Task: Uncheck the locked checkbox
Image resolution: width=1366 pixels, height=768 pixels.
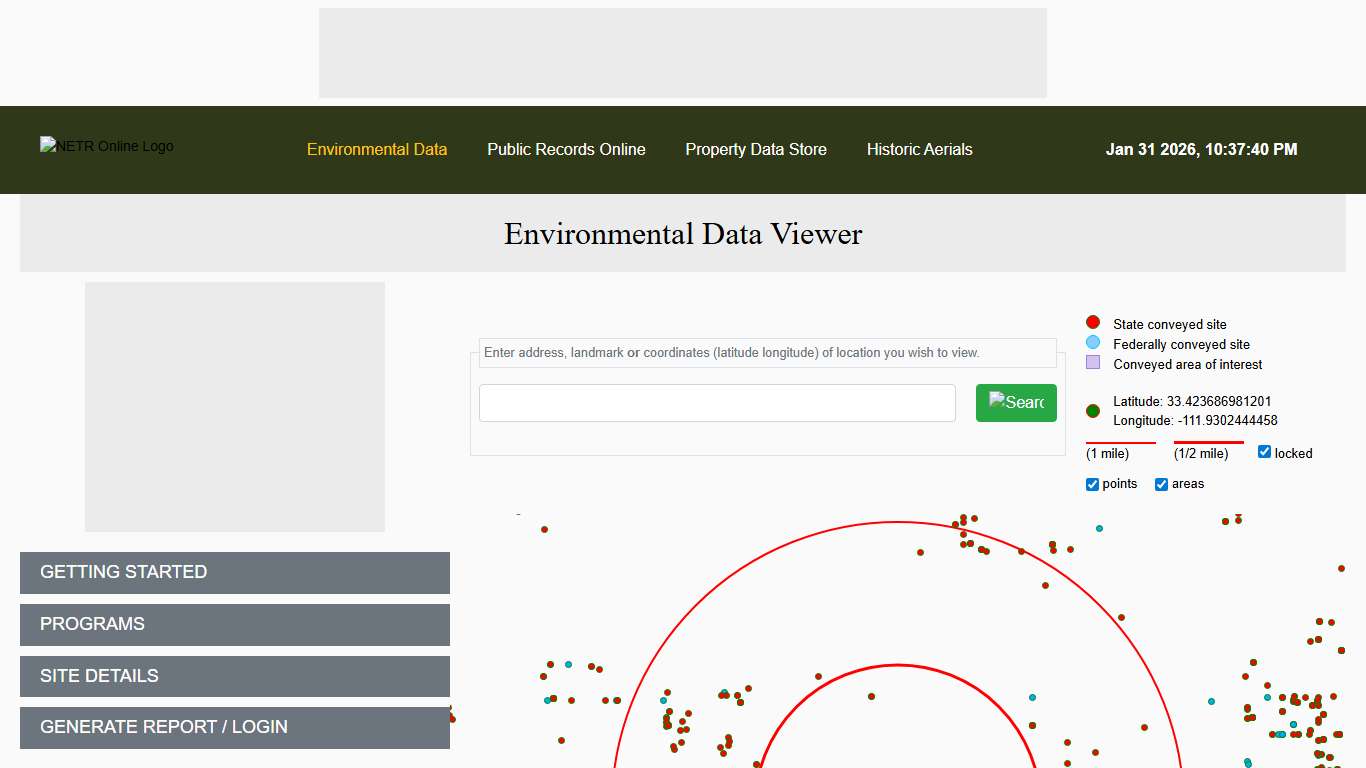Action: click(x=1262, y=452)
